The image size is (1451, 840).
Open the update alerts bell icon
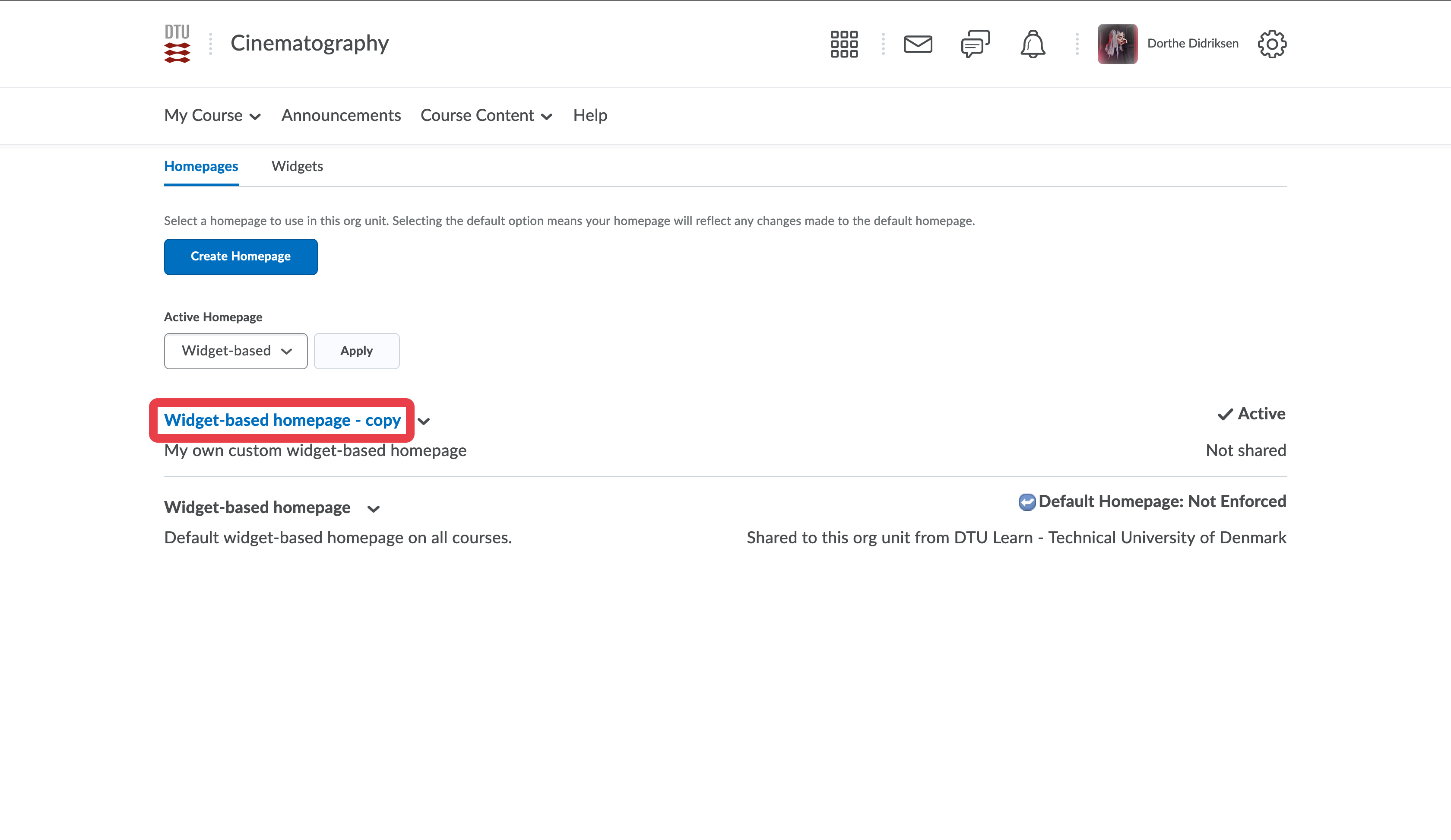pyautogui.click(x=1033, y=44)
